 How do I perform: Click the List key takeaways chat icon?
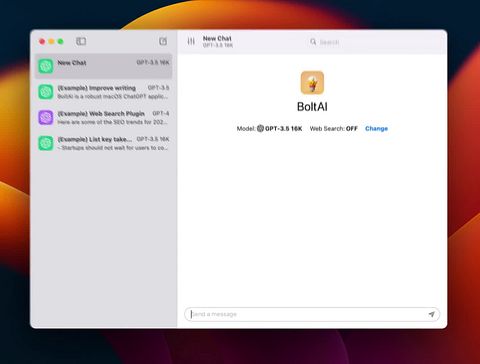tap(46, 143)
